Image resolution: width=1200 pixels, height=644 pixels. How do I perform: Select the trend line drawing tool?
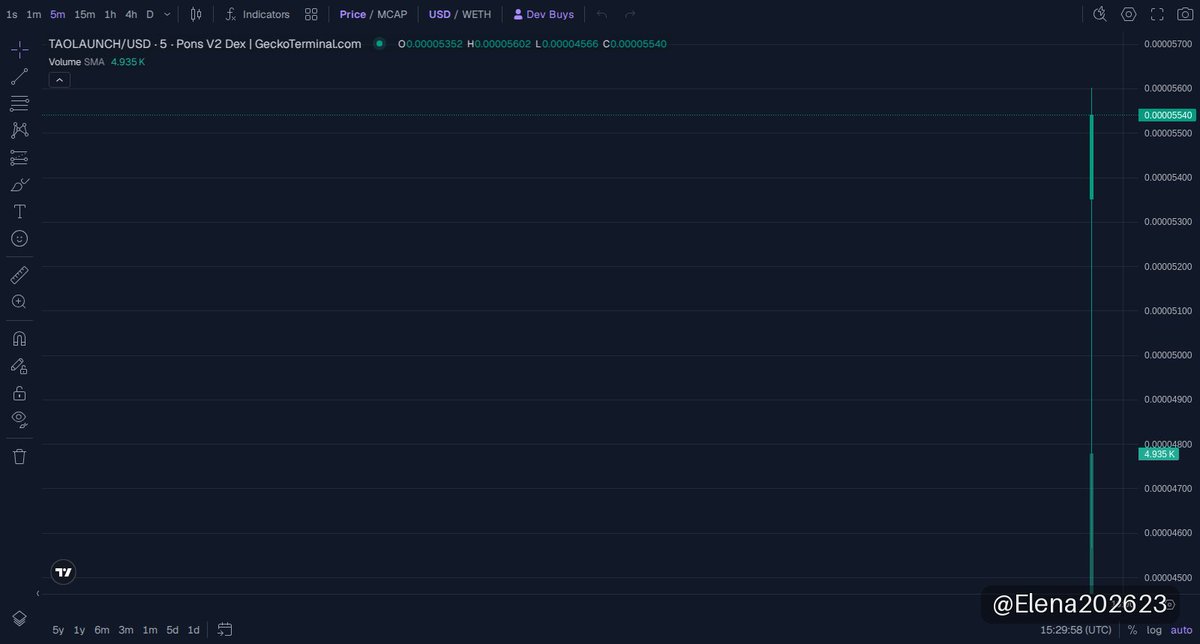19,76
